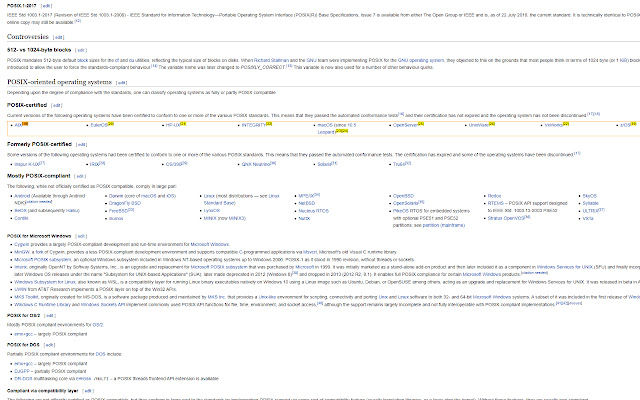Follow the Contiki link
Screen dimensions: 640x400
[x=21, y=219]
